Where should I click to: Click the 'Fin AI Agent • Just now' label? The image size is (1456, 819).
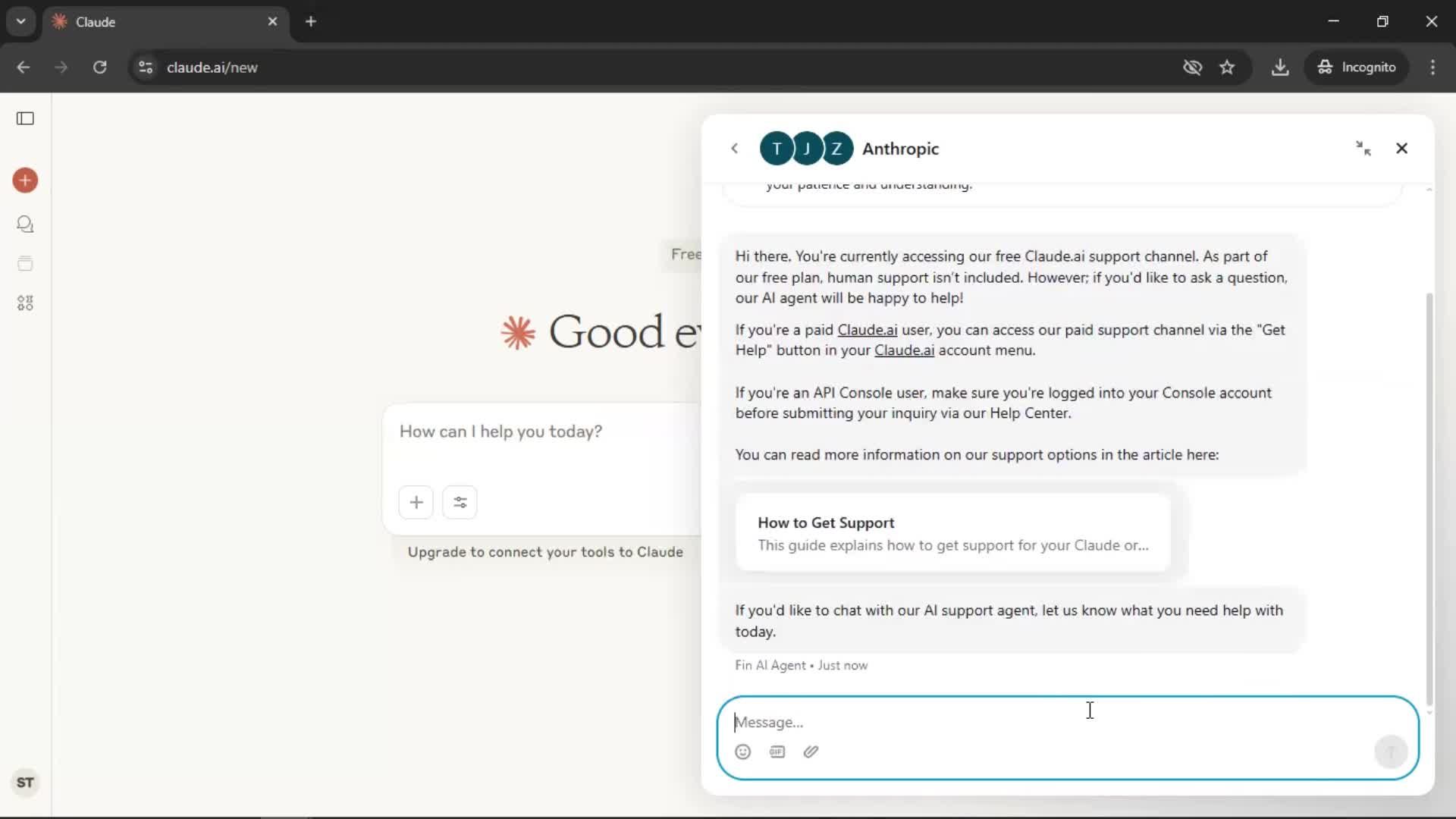tap(801, 665)
